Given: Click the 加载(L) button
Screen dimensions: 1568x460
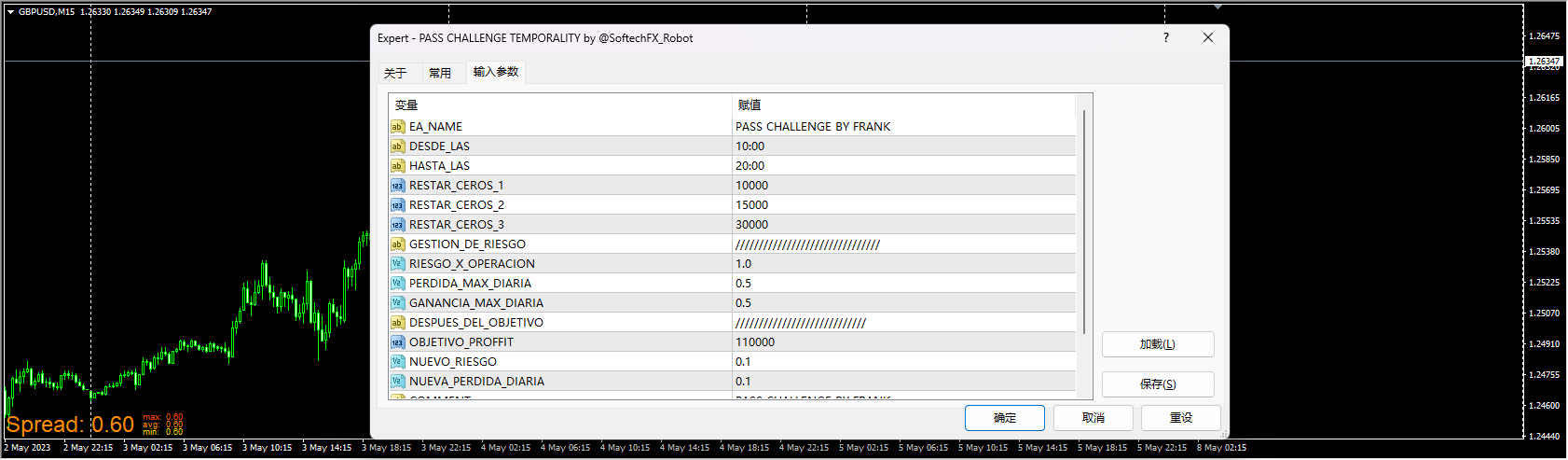Looking at the screenshot, I should [1157, 344].
